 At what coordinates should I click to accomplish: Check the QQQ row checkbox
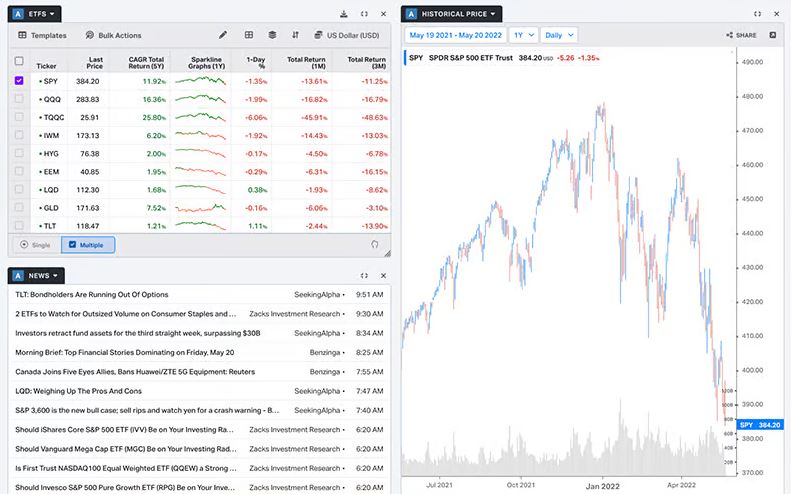pos(19,99)
